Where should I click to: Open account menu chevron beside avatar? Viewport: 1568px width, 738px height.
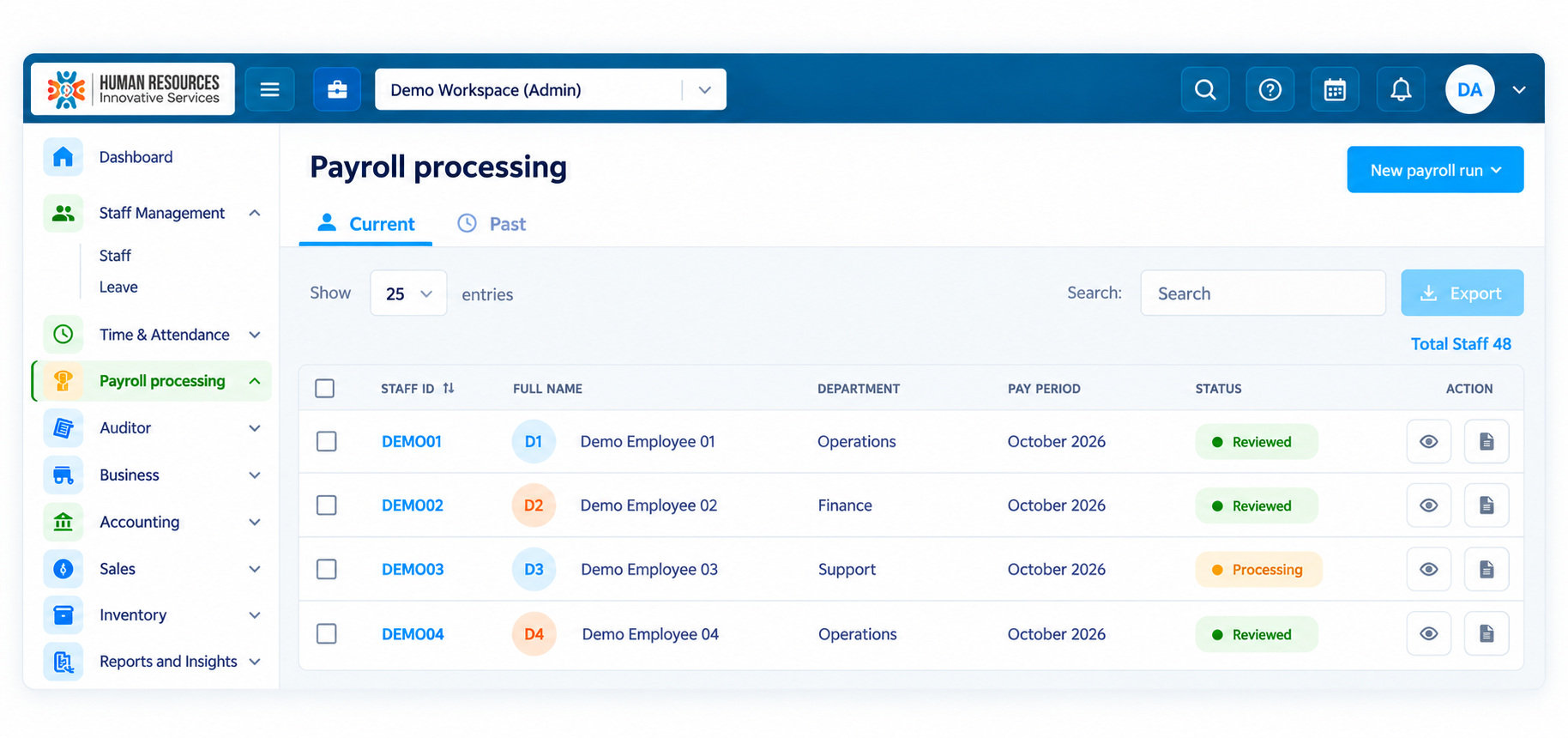pyautogui.click(x=1519, y=90)
